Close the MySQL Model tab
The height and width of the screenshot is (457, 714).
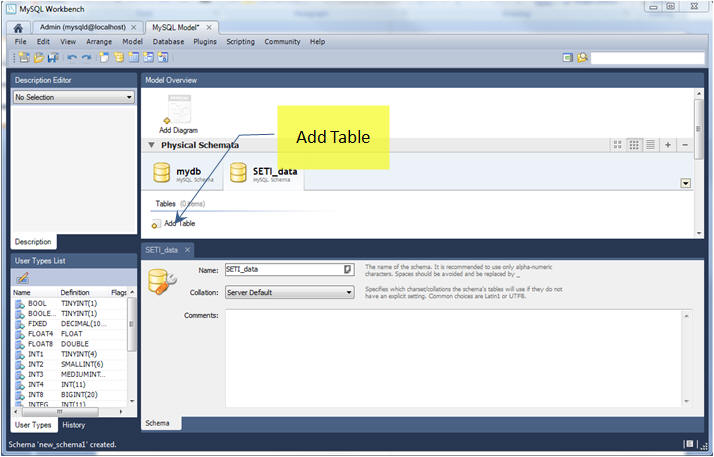pyautogui.click(x=209, y=27)
